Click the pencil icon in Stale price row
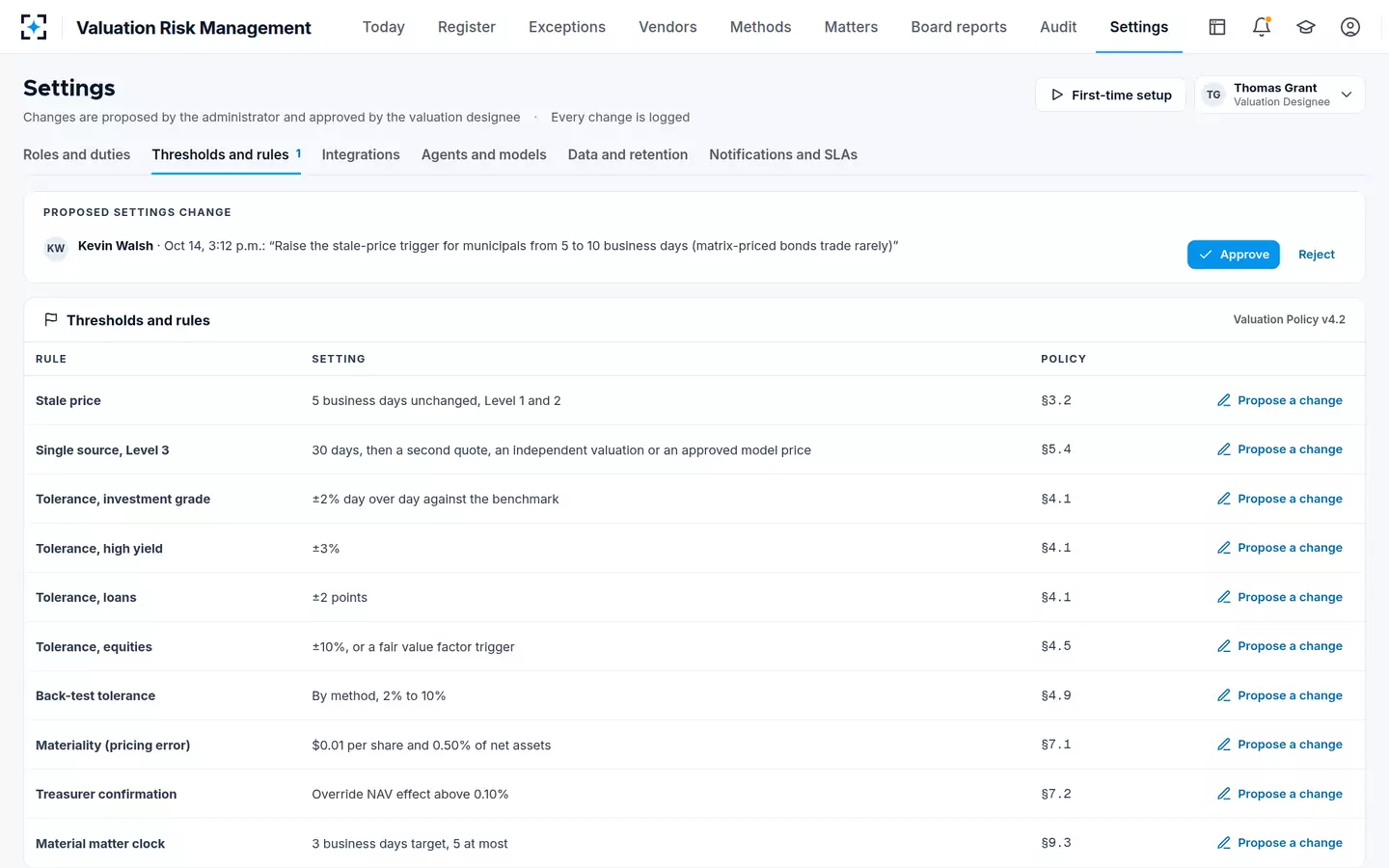This screenshot has width=1389, height=868. click(x=1224, y=400)
